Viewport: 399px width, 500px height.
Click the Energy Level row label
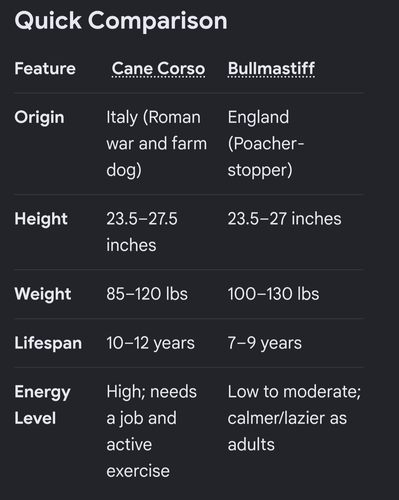point(42,405)
